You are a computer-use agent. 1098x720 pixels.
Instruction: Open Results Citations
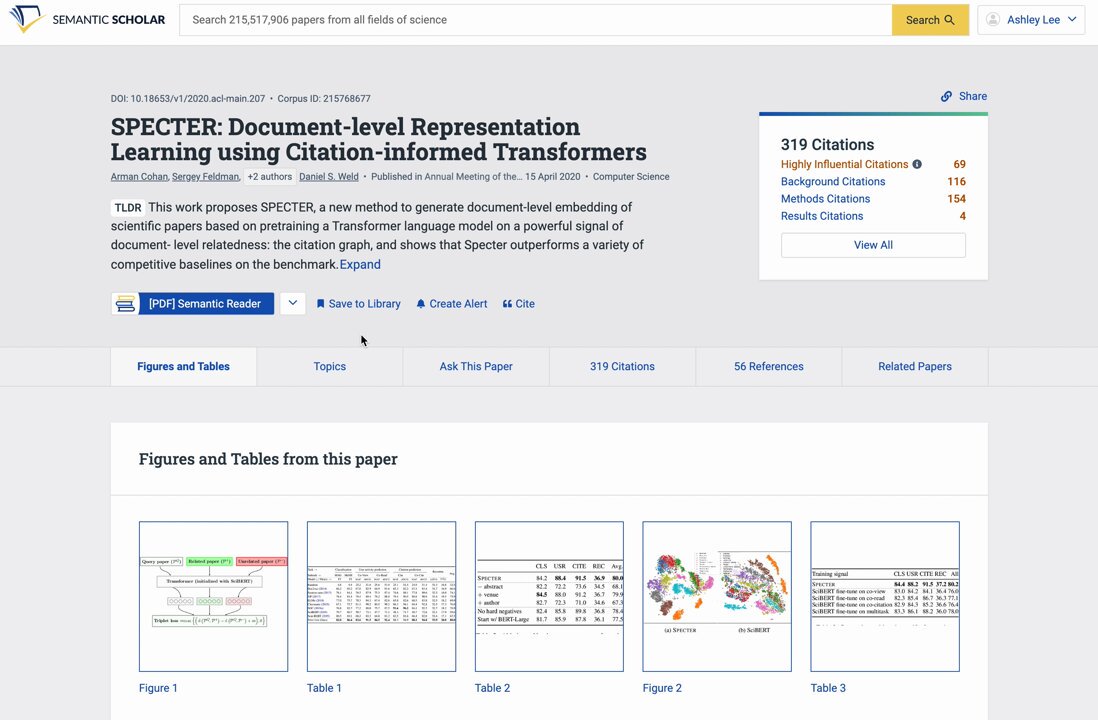(821, 216)
